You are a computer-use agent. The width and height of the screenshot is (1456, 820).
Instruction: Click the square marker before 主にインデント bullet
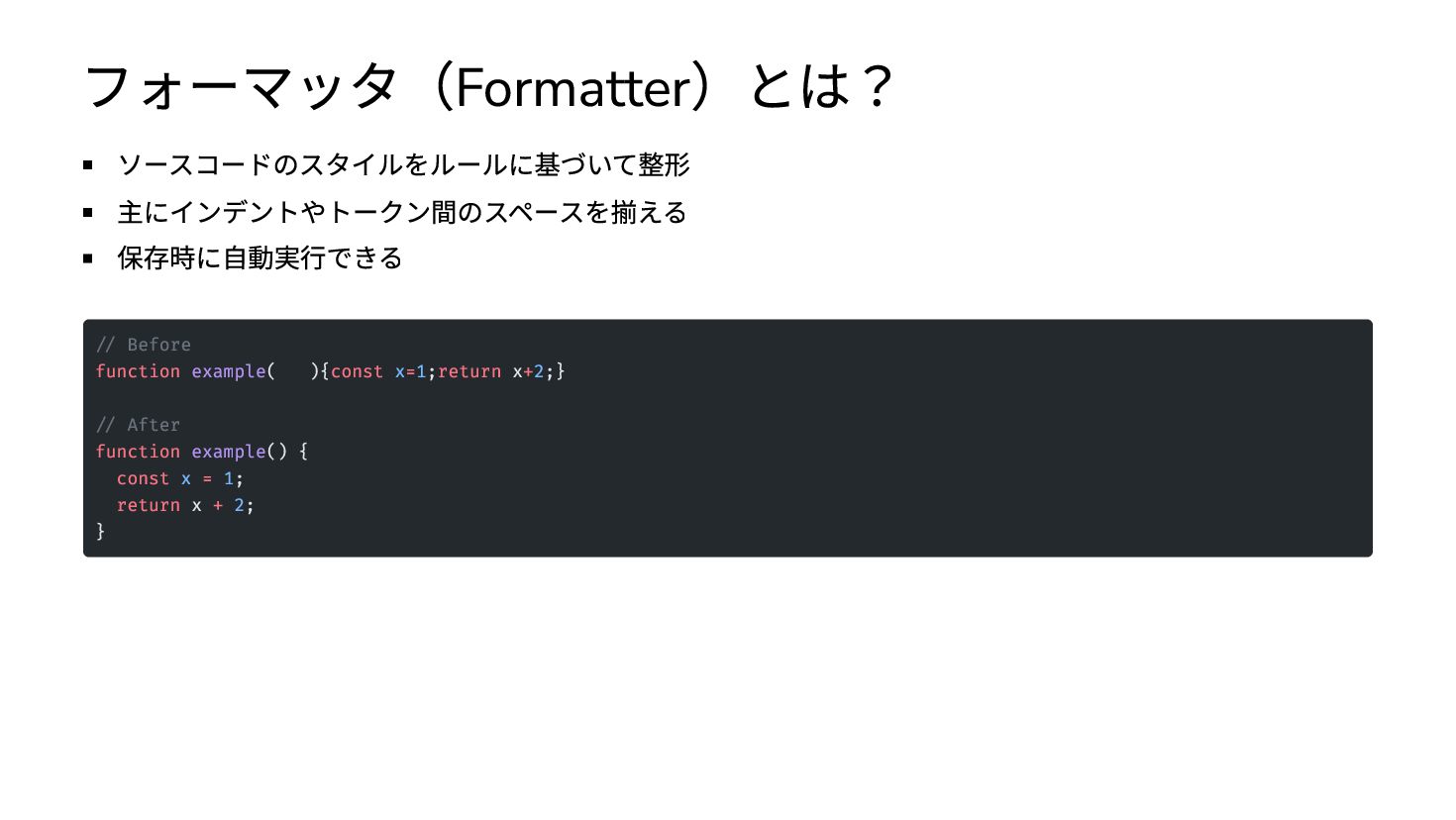(x=88, y=212)
